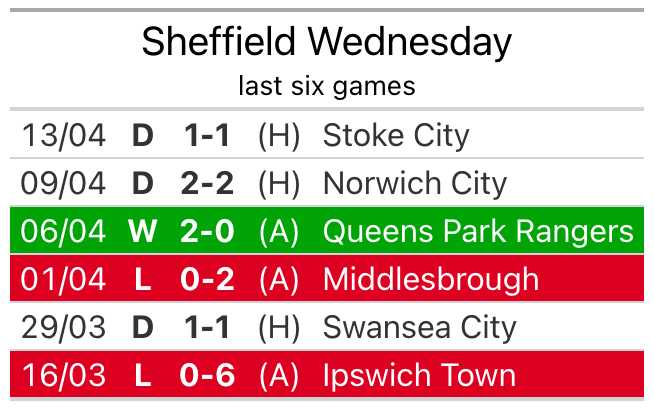Select the 06/04 match date
Screen dimensions: 654x408
(x=64, y=231)
